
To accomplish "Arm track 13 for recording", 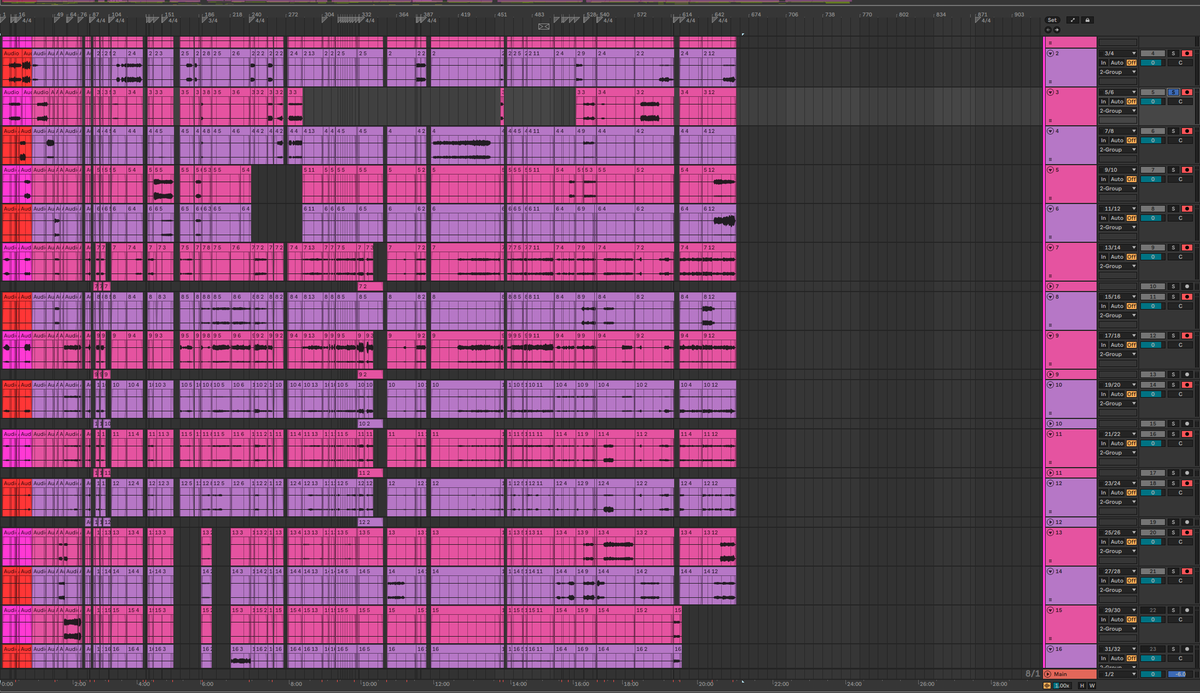I will point(1187,532).
